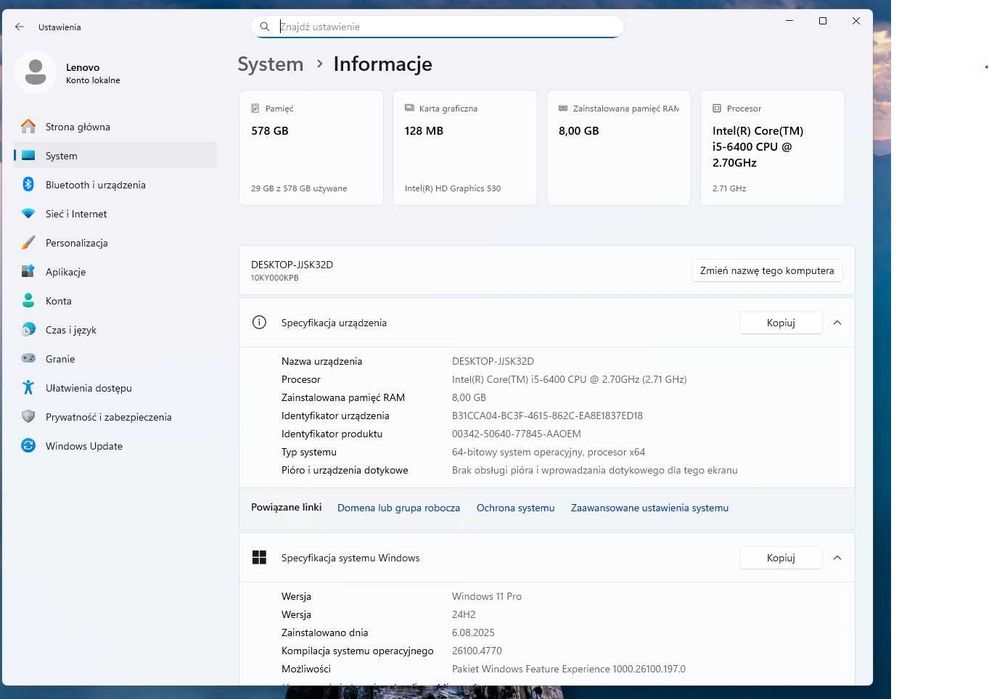The image size is (989, 699).
Task: Click Pakiet Windows Feature Experience value
Action: tap(568, 669)
